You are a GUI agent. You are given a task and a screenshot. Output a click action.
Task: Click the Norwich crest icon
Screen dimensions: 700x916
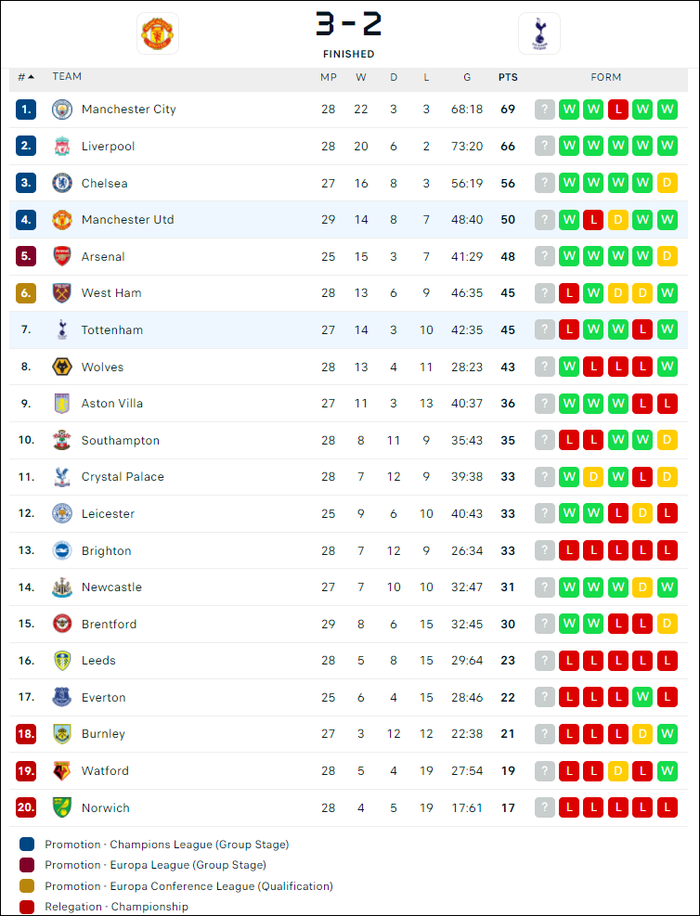[62, 807]
